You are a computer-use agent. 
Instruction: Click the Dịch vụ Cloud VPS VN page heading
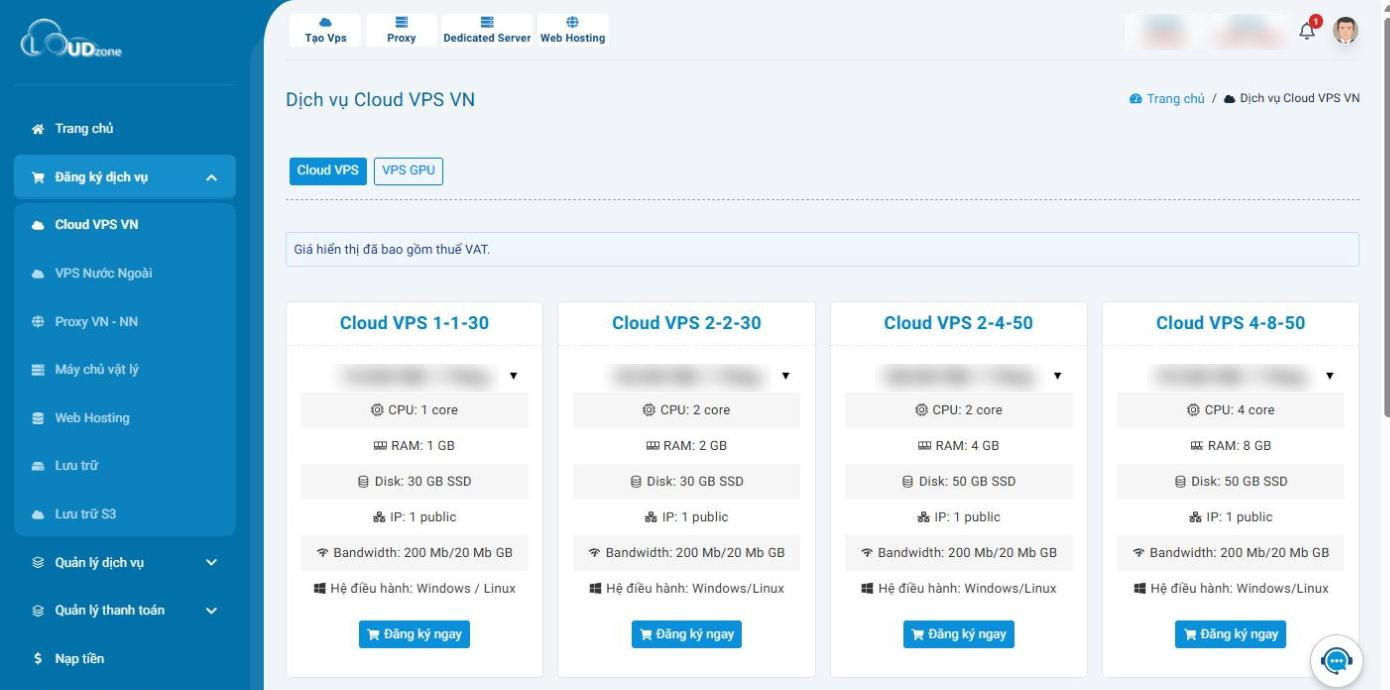point(380,100)
